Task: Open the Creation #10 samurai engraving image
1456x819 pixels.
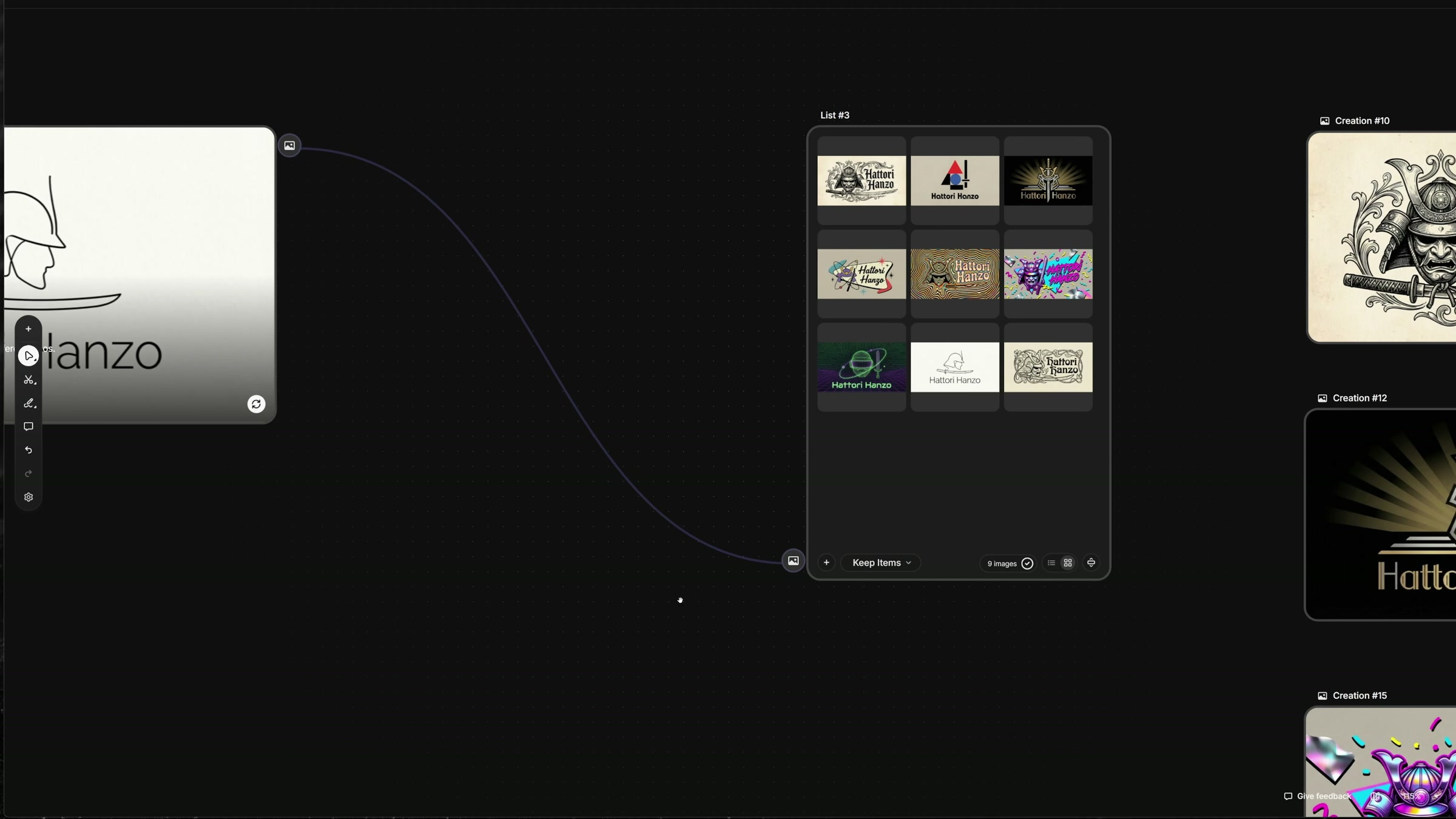Action: tap(1382, 237)
